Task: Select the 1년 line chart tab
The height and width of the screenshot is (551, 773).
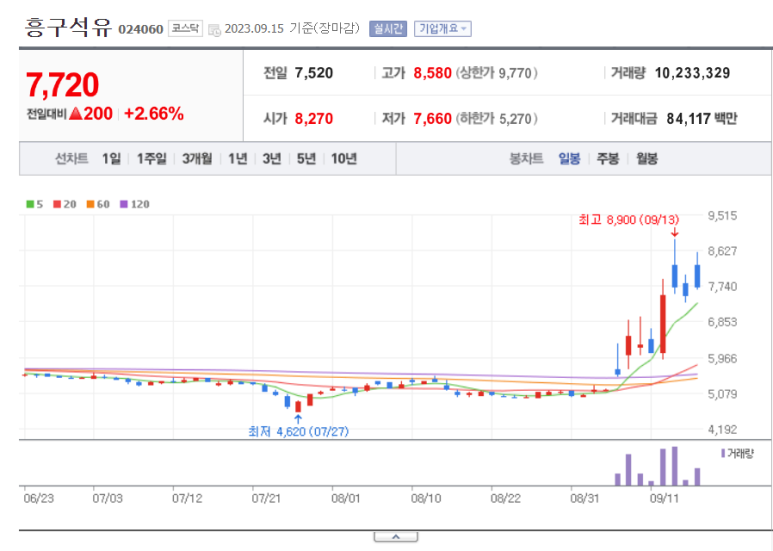Action: point(238,159)
